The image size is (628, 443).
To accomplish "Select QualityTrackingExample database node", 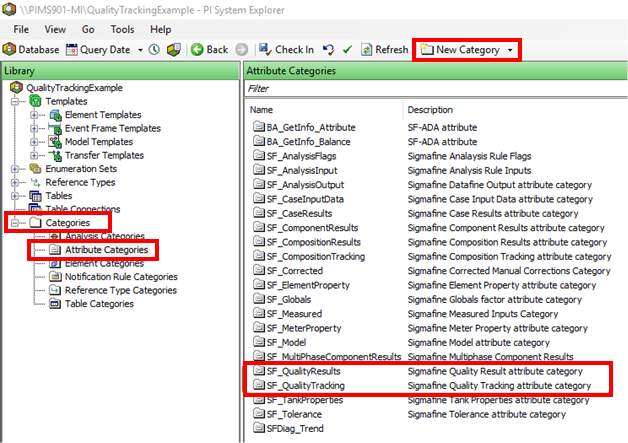I will (x=74, y=87).
